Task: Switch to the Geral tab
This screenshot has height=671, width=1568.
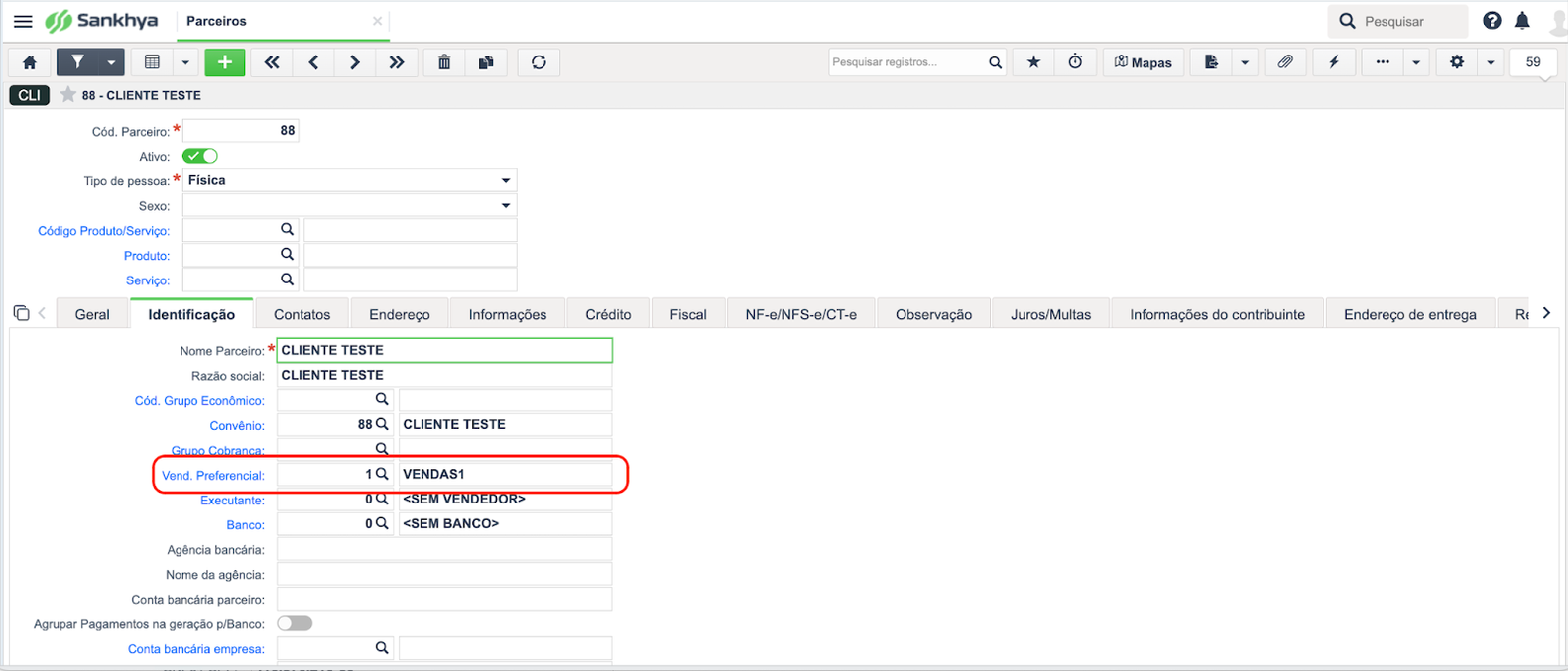Action: pyautogui.click(x=92, y=314)
